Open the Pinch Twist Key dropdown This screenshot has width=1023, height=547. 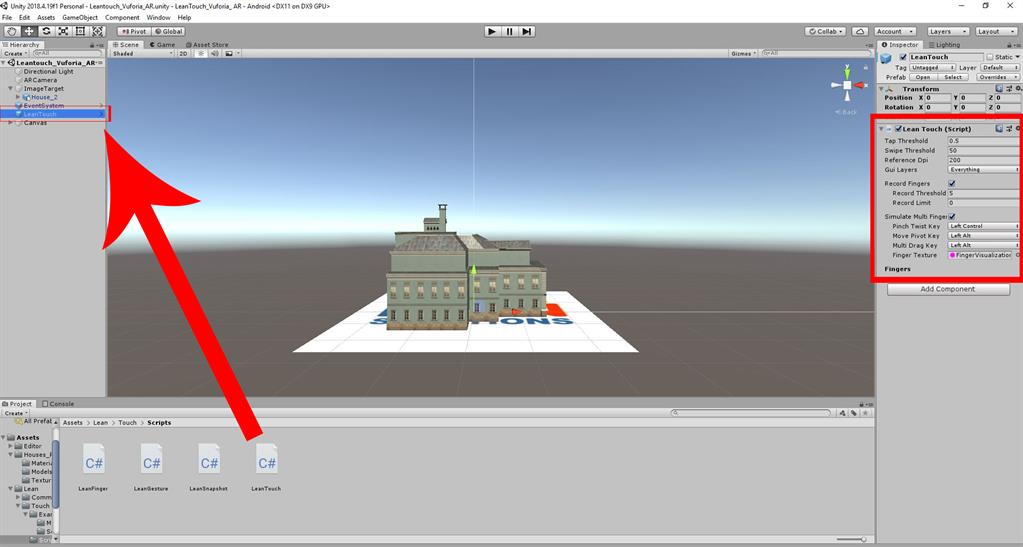(x=983, y=226)
